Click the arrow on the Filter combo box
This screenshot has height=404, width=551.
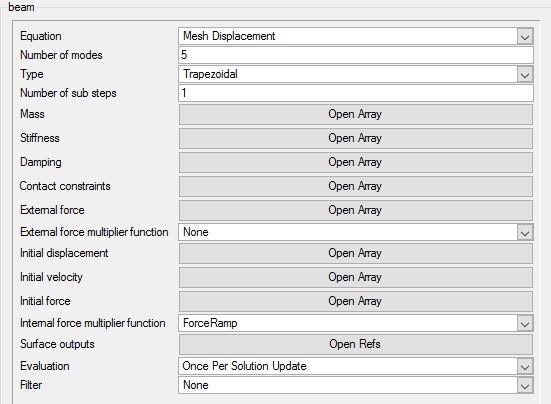tap(525, 386)
